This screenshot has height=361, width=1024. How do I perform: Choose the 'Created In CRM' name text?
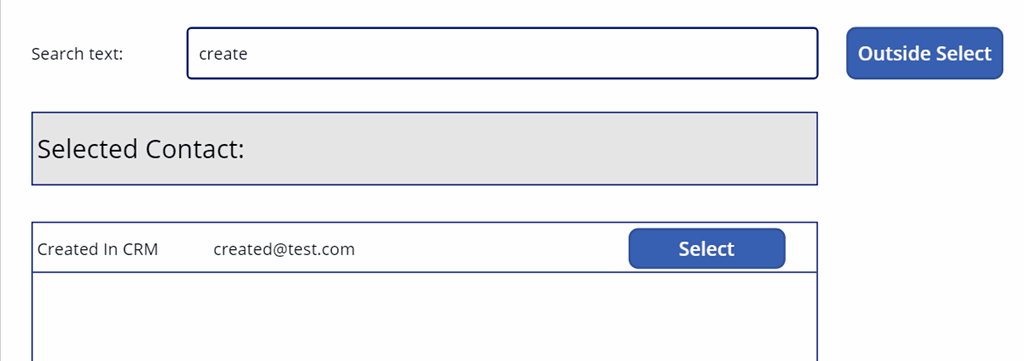coord(97,249)
